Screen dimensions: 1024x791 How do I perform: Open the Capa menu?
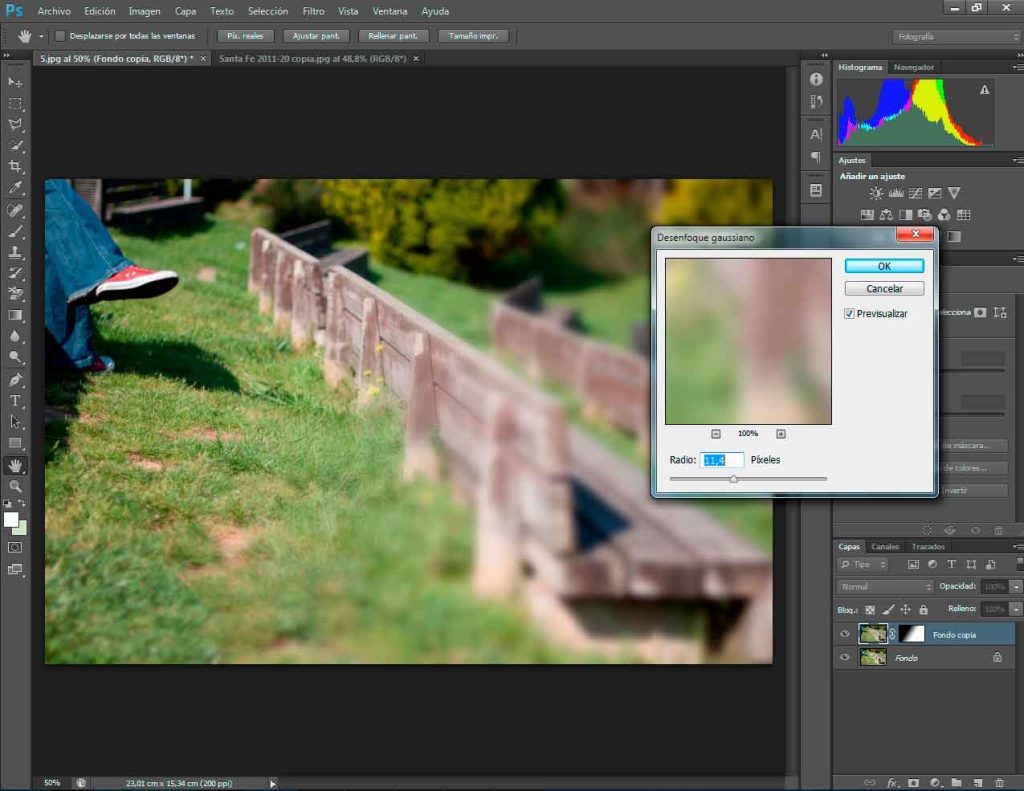click(185, 11)
